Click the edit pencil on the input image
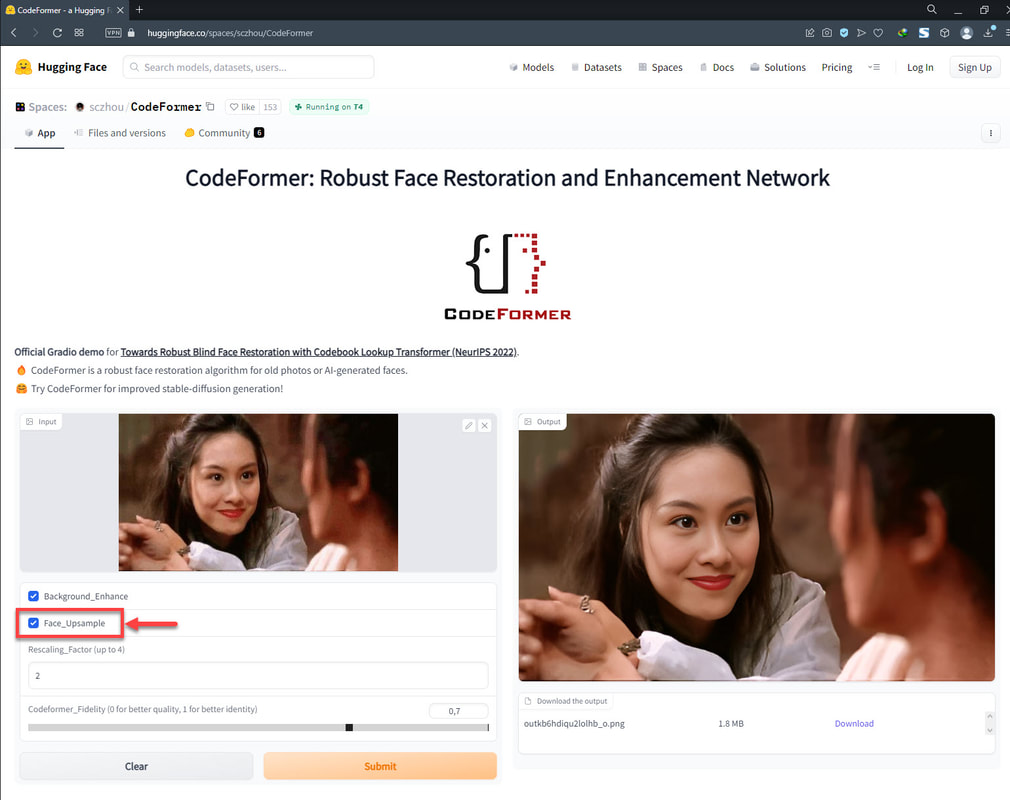Viewport: 1010px width, 800px height. coord(469,426)
